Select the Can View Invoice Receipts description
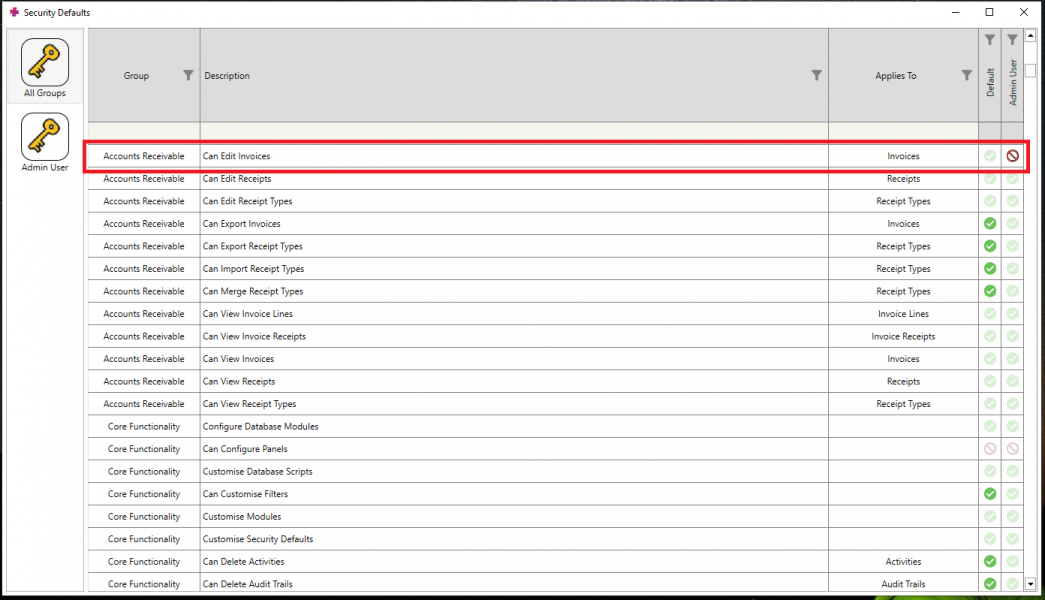The image size is (1045, 600). (254, 337)
